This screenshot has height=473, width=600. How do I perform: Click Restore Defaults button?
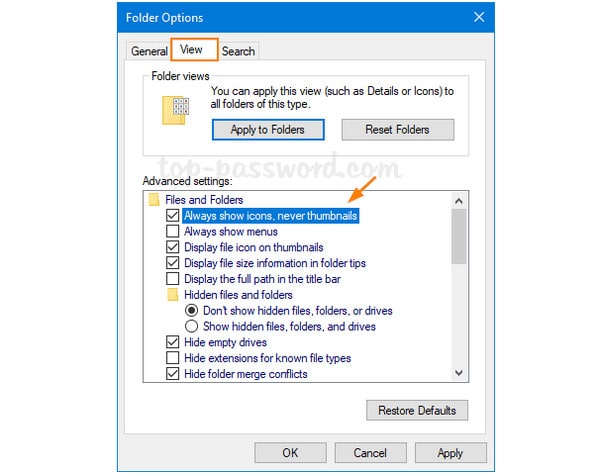click(417, 411)
